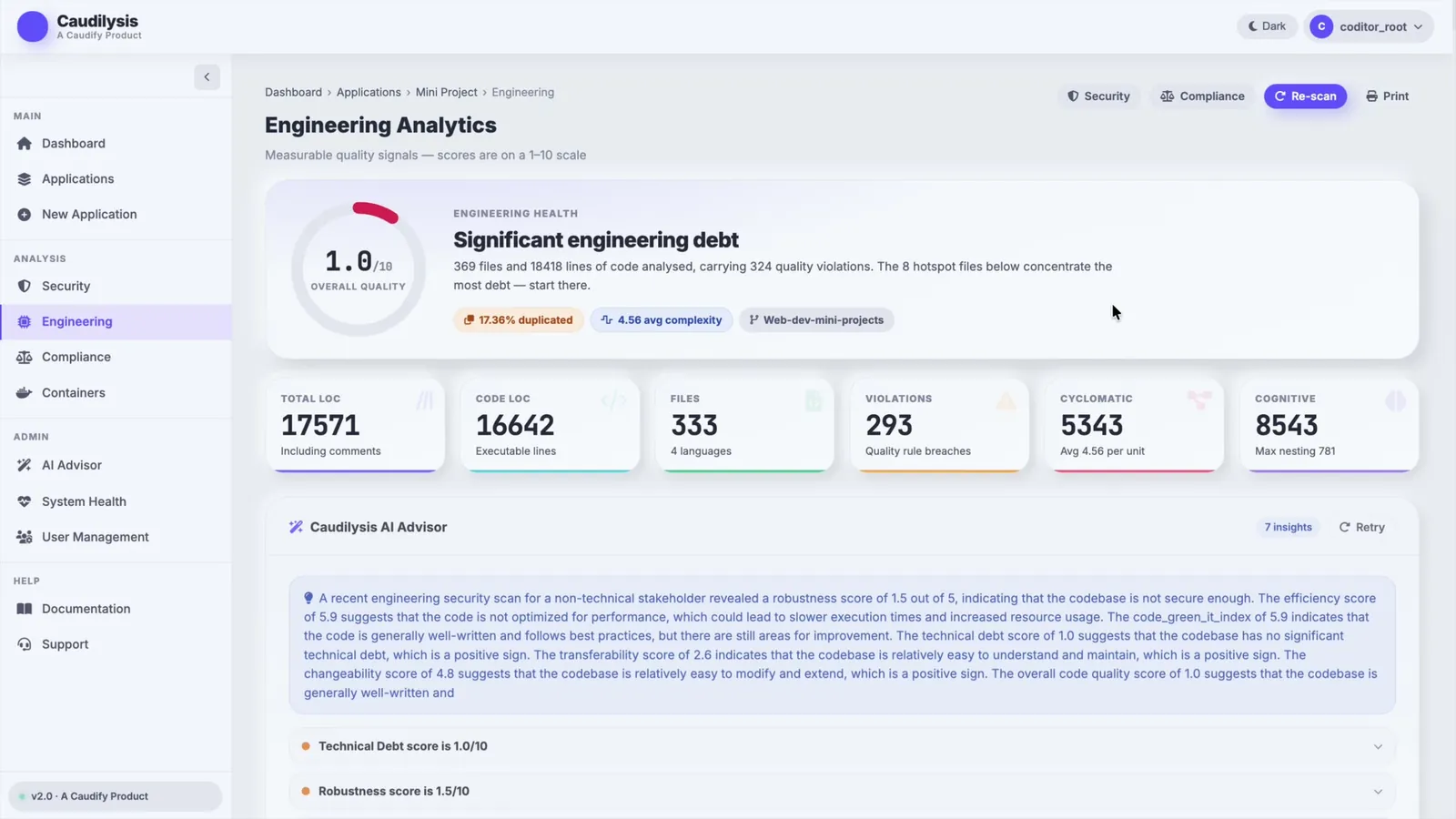Click the Compliance scales icon in sidebar
This screenshot has width=1456, height=819.
[25, 358]
